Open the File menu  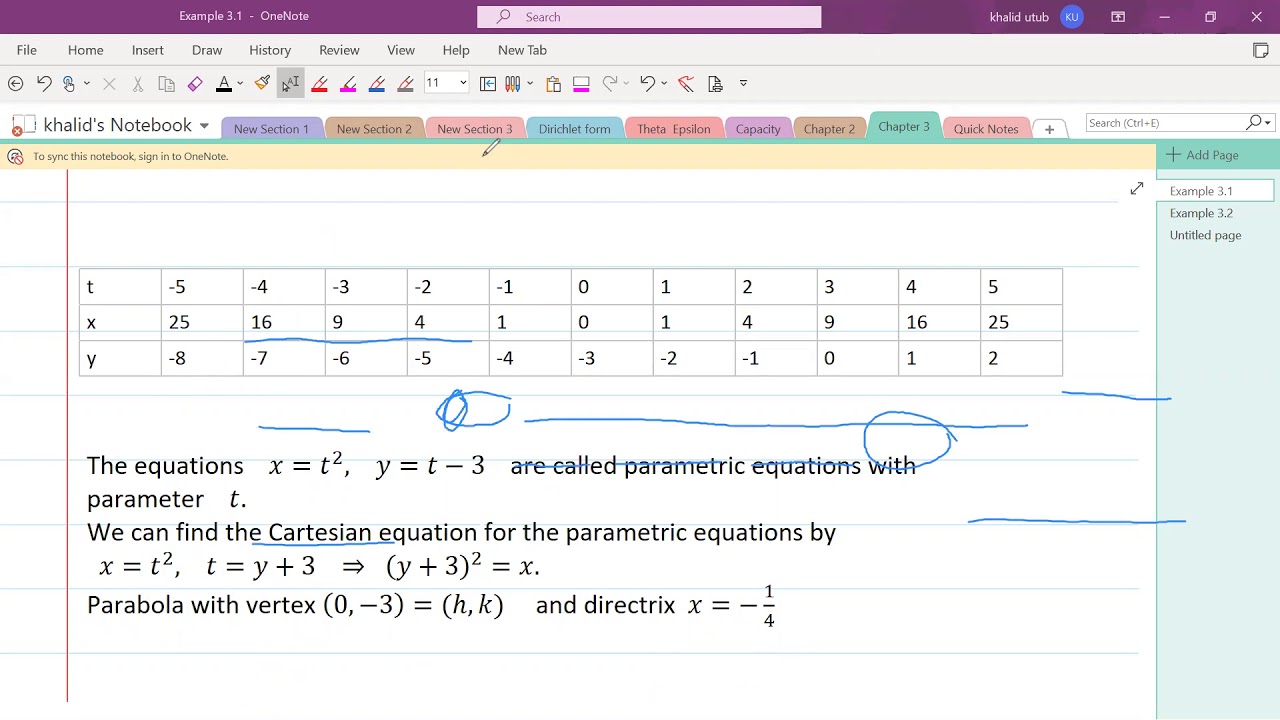pos(27,50)
